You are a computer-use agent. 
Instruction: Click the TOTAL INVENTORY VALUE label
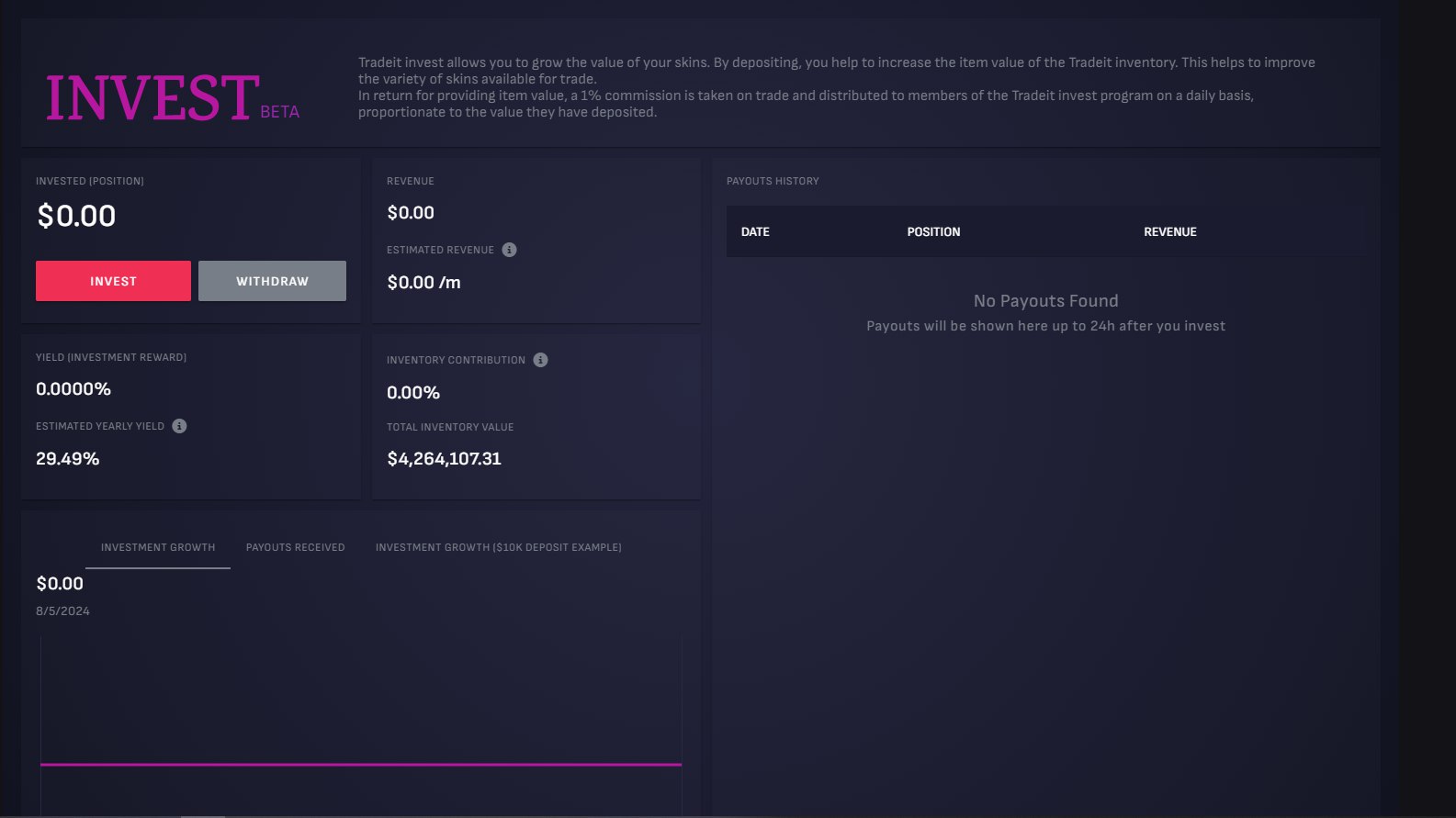(x=450, y=427)
